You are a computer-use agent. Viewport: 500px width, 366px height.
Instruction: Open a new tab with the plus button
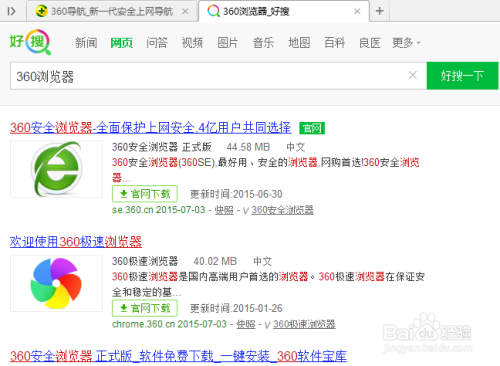click(x=379, y=11)
